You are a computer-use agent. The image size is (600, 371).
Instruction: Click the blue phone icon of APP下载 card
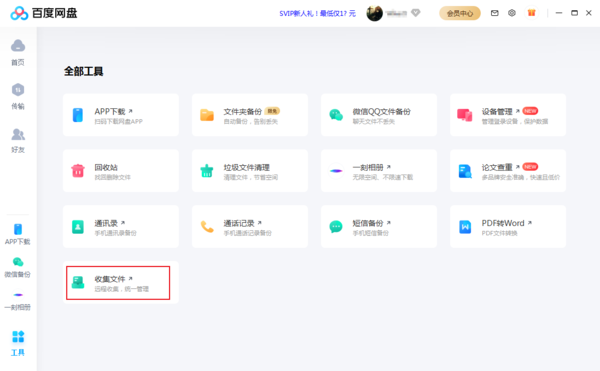tap(78, 115)
